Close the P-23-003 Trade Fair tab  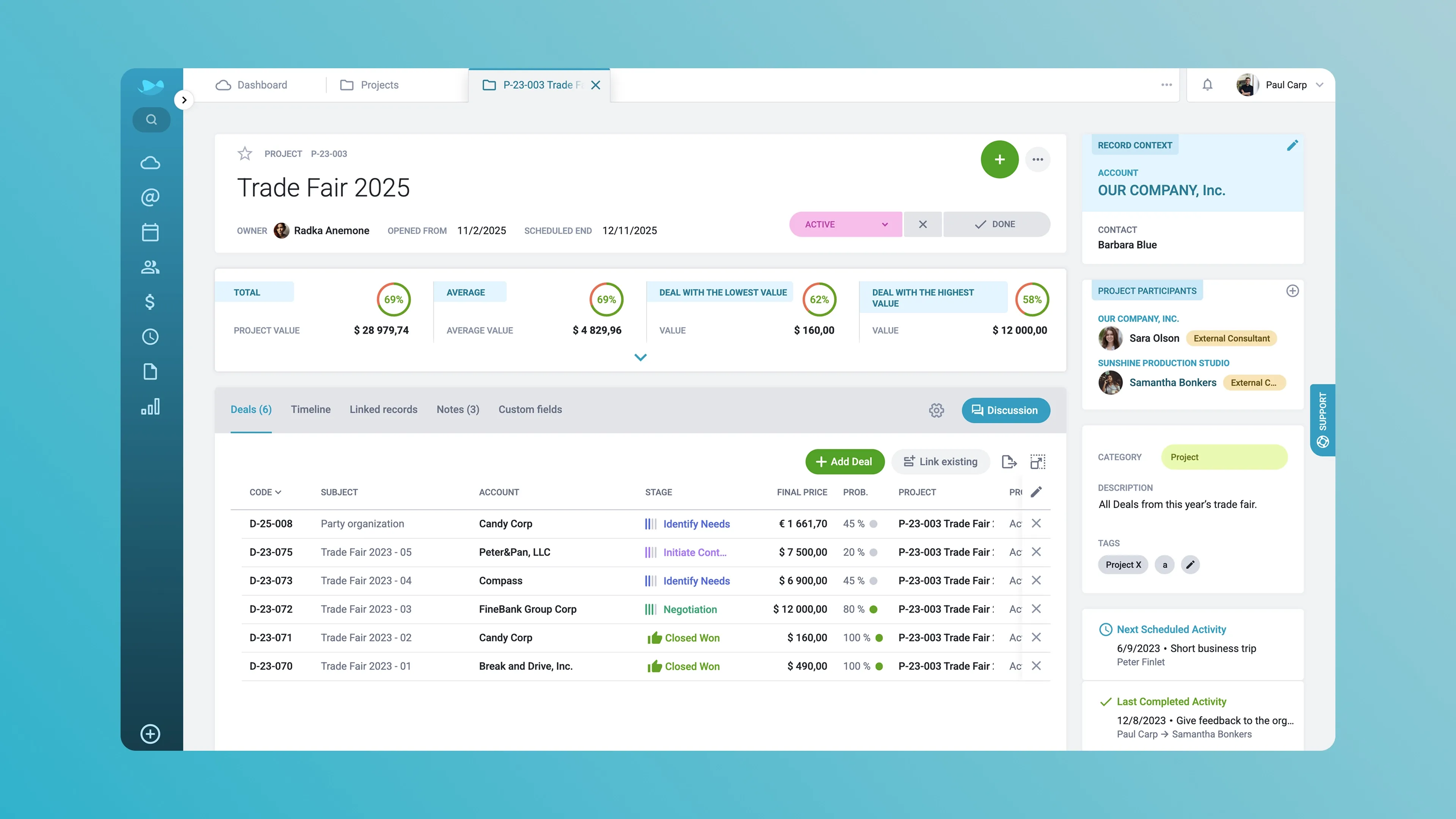pos(596,85)
